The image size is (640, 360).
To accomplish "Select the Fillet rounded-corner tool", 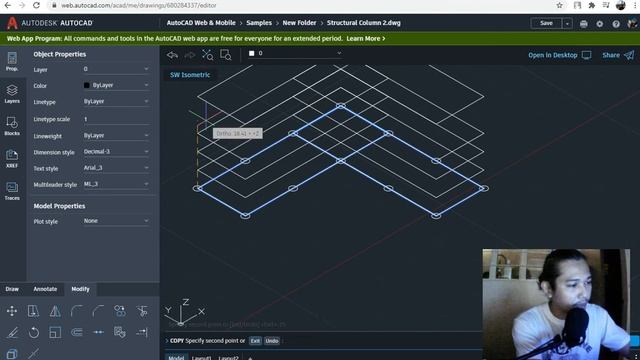I will pyautogui.click(x=77, y=311).
